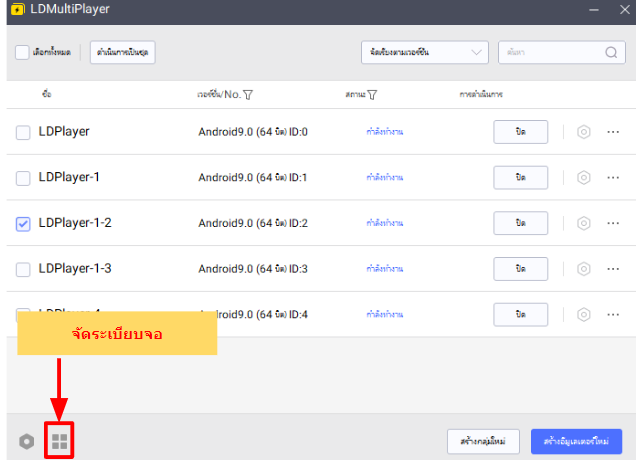Close the LDPlayer-1-2 instance with its button
Screen dimensions: 638x460
tap(521, 223)
